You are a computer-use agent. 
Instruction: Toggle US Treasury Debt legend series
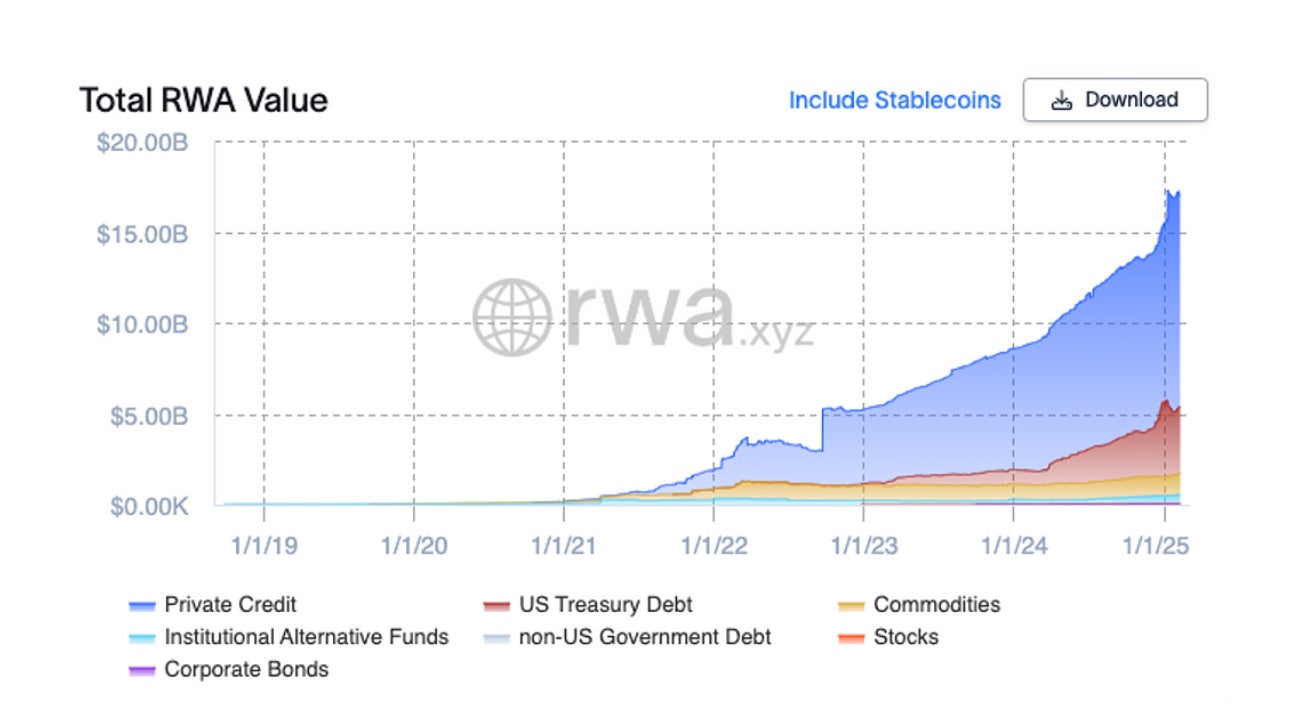pos(605,605)
